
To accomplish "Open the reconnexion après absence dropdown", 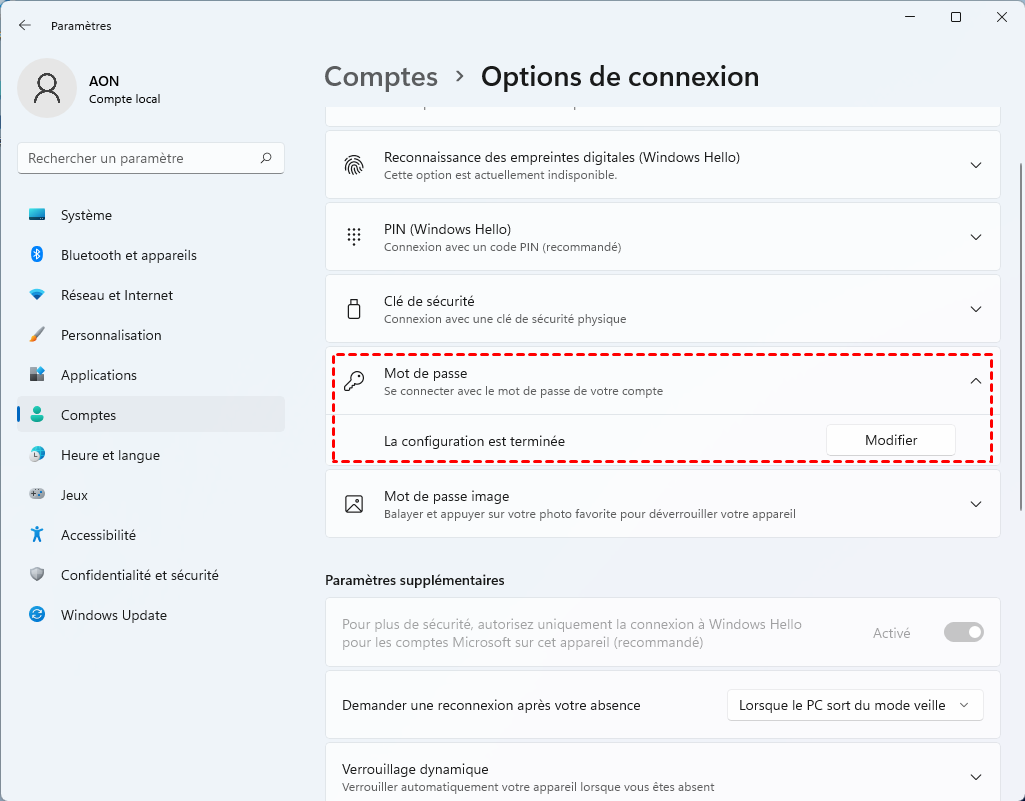I will (854, 705).
